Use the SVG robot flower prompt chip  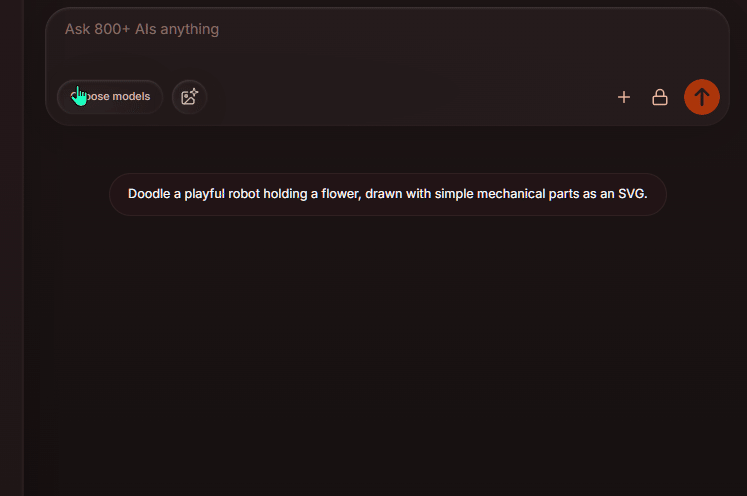[388, 194]
